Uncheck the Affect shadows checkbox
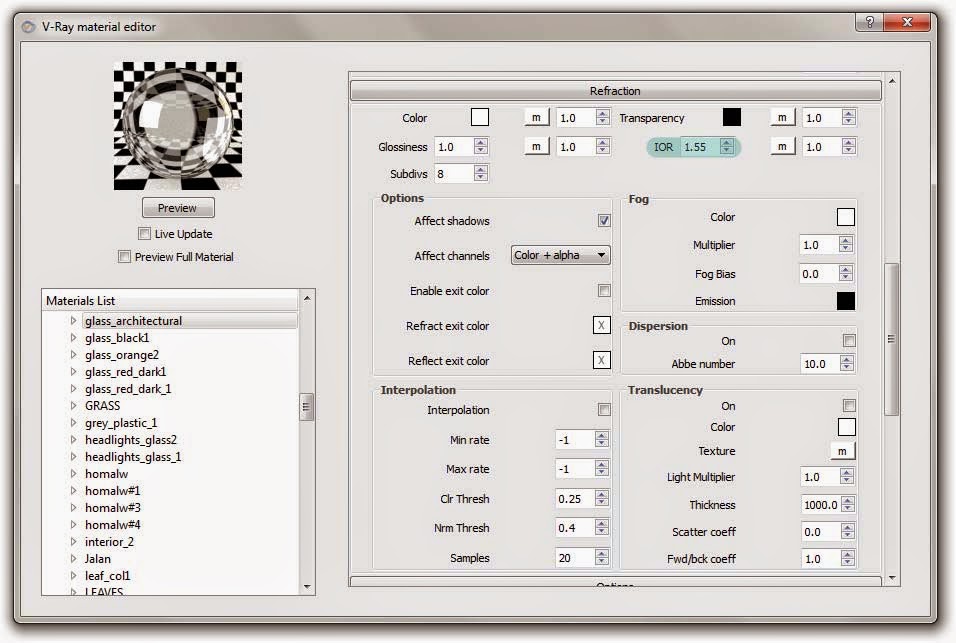956x643 pixels. point(604,221)
